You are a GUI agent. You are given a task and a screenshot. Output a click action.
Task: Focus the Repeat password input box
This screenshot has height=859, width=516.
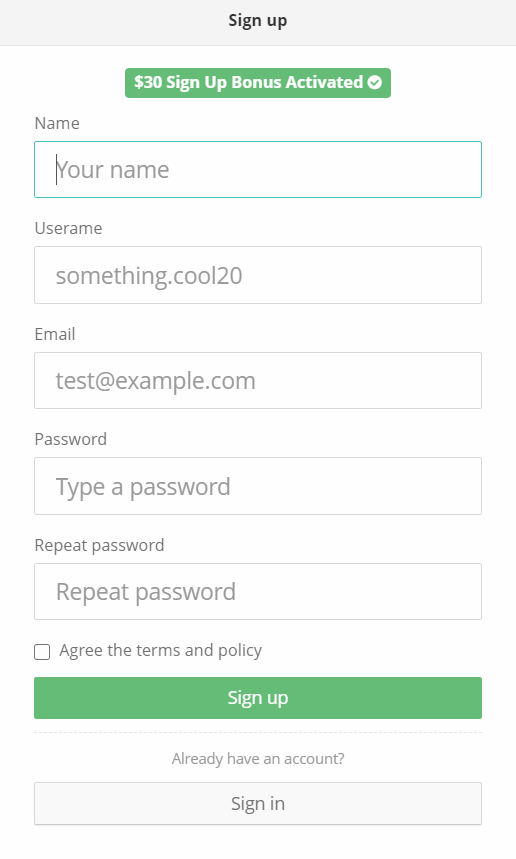tap(257, 591)
